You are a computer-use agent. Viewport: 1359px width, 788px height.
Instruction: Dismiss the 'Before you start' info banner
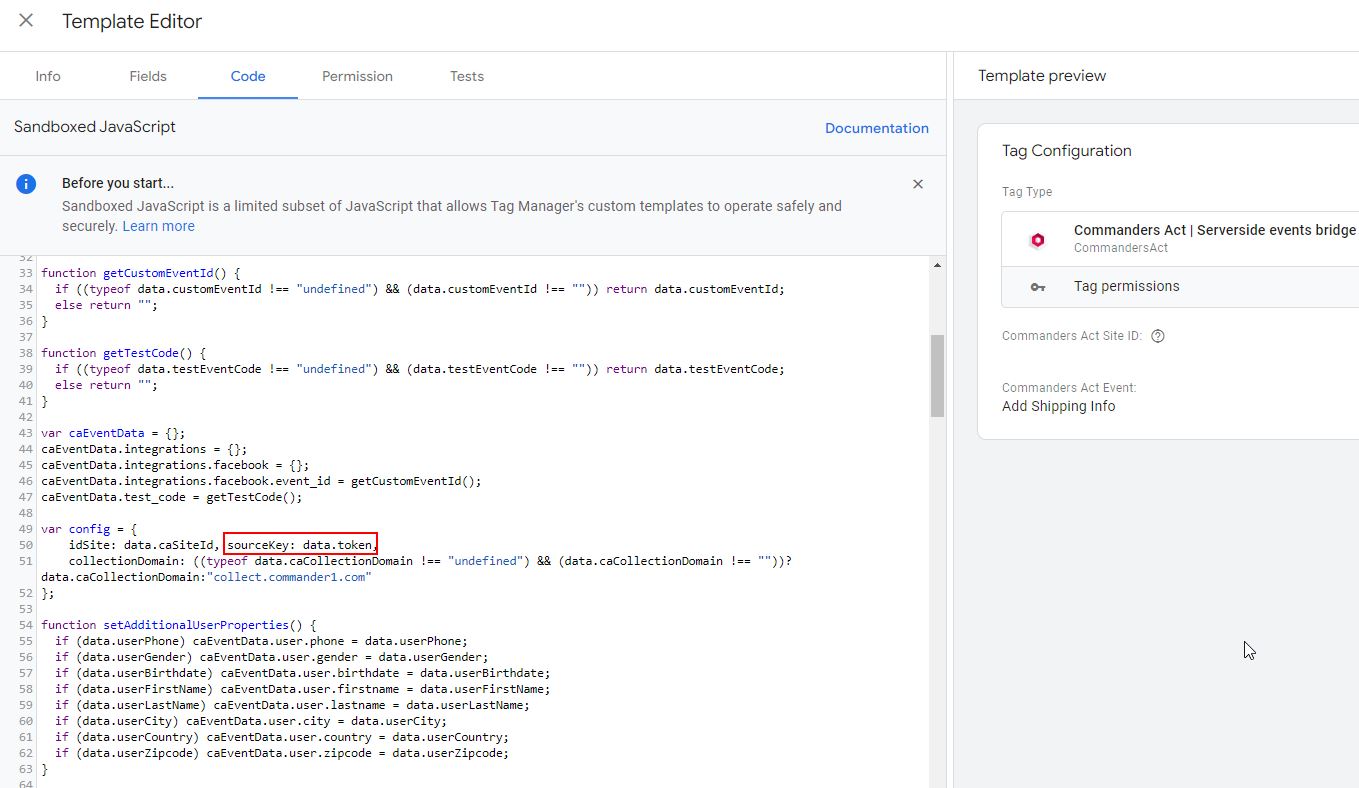coord(918,184)
